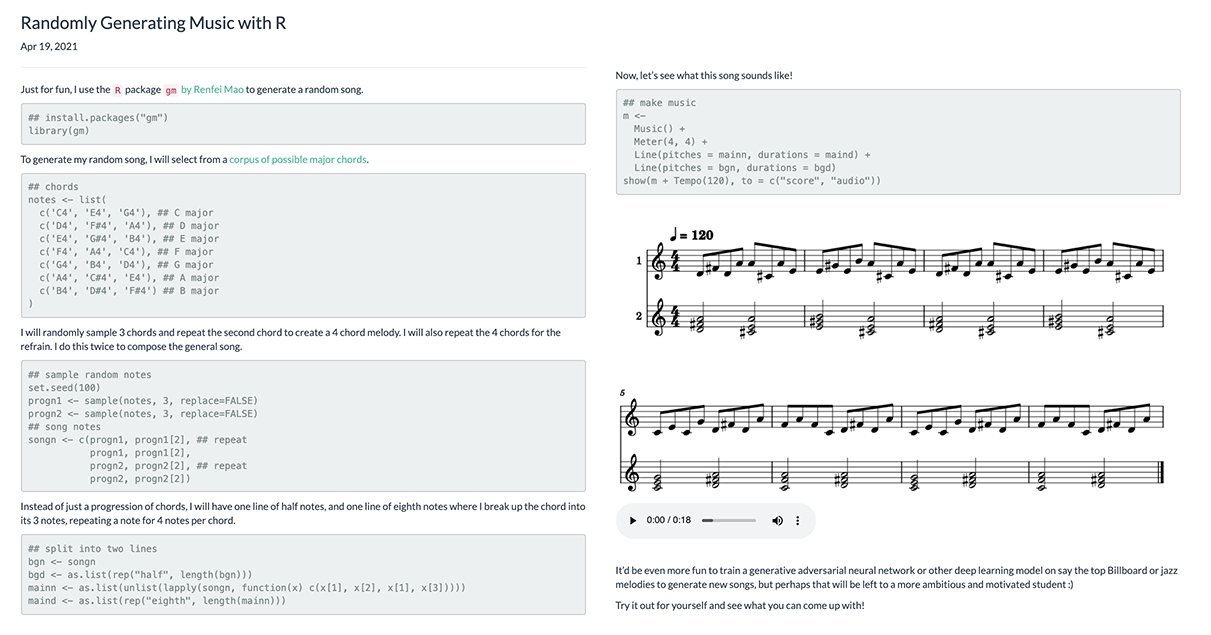Click the A major chord code line
This screenshot has width=1211, height=635.
130,277
